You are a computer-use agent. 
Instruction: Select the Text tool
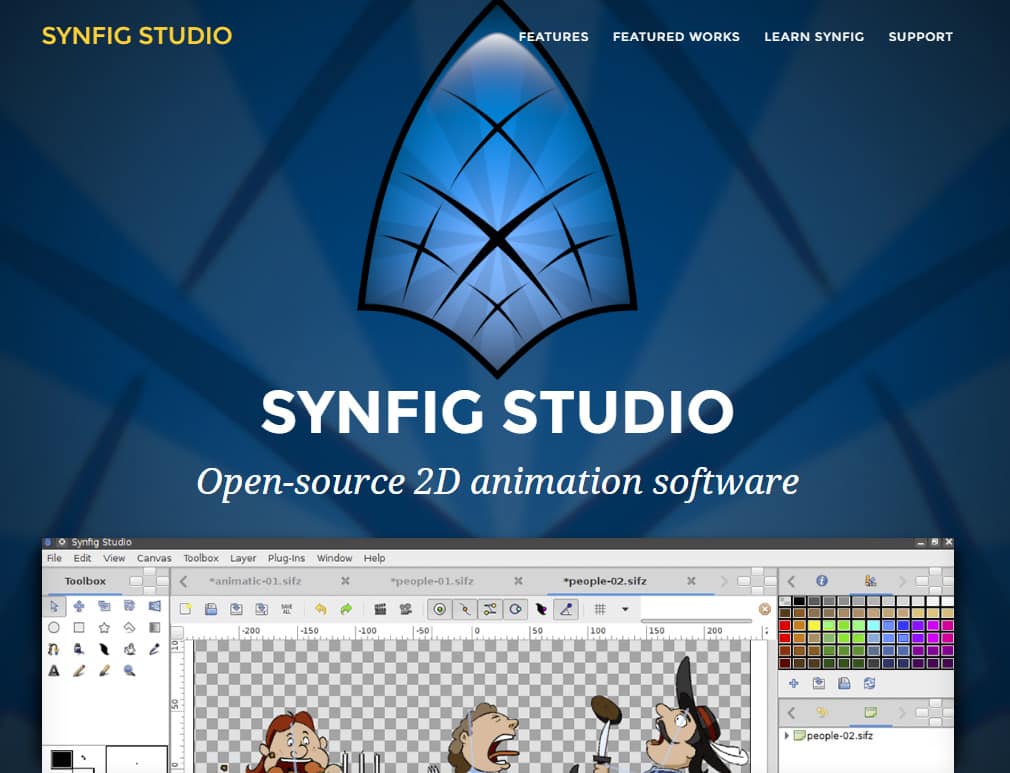pos(54,671)
